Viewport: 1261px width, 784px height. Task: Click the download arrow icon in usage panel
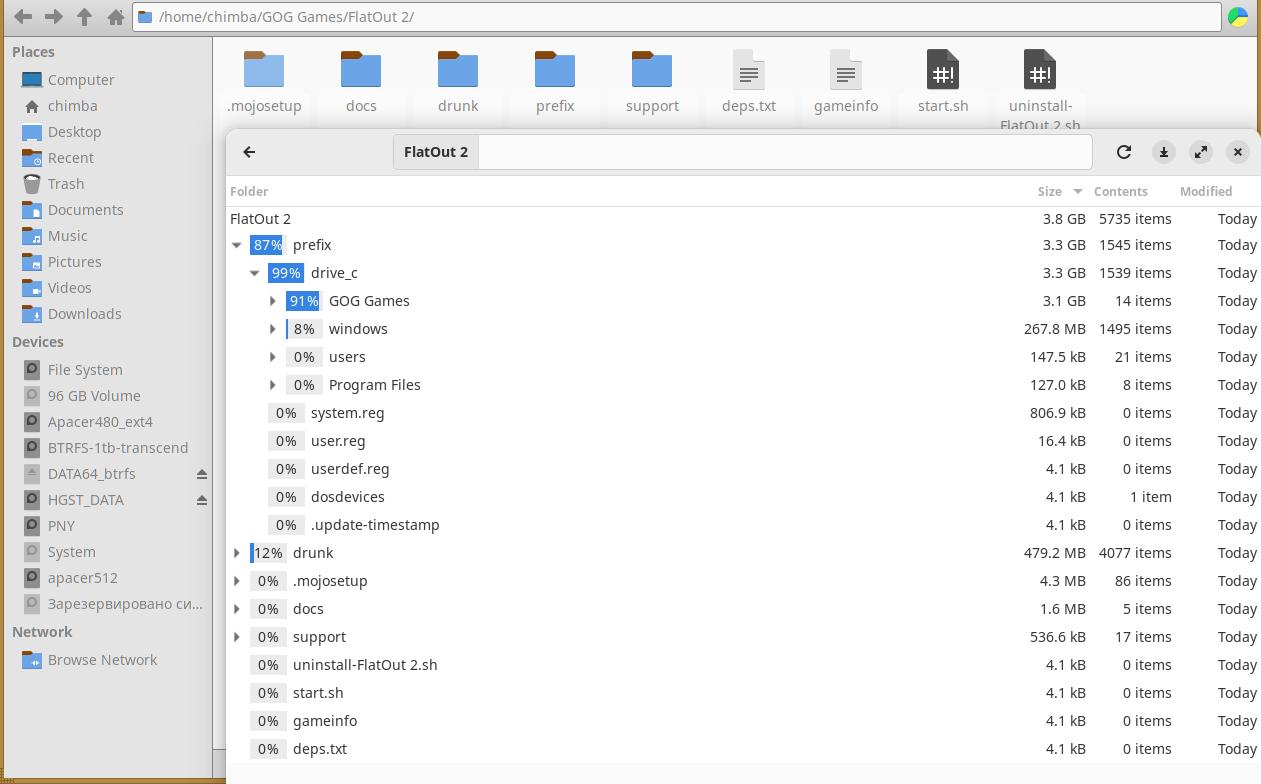pyautogui.click(x=1163, y=152)
